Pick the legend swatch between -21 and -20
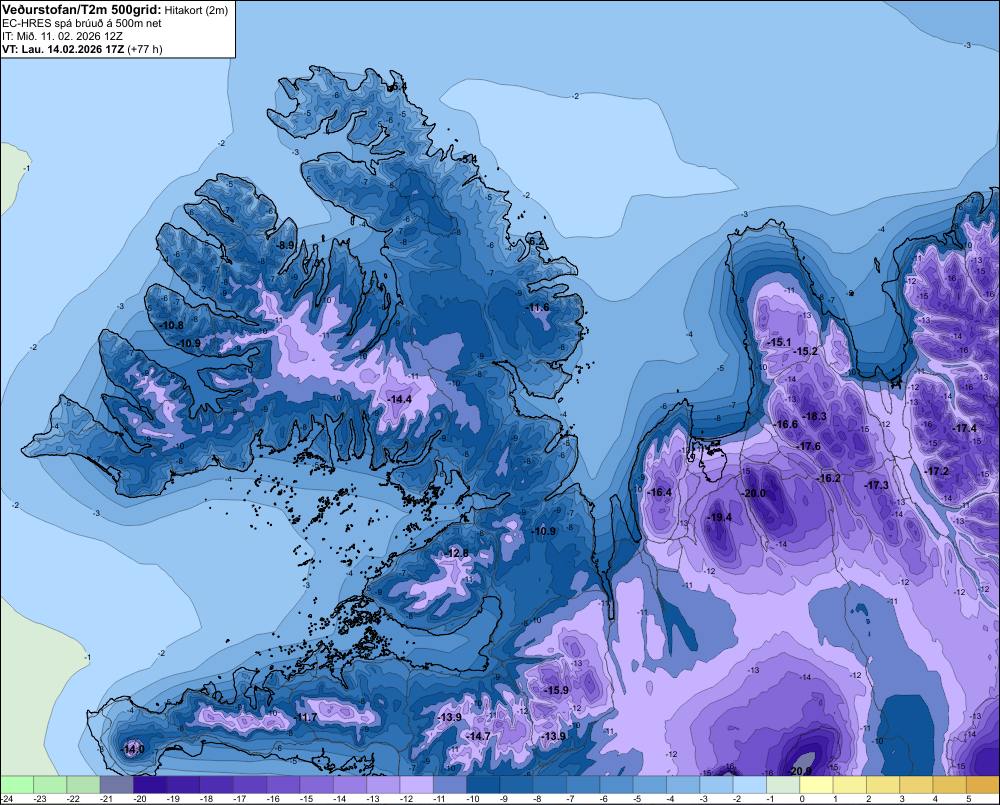The image size is (1000, 805). (117, 784)
